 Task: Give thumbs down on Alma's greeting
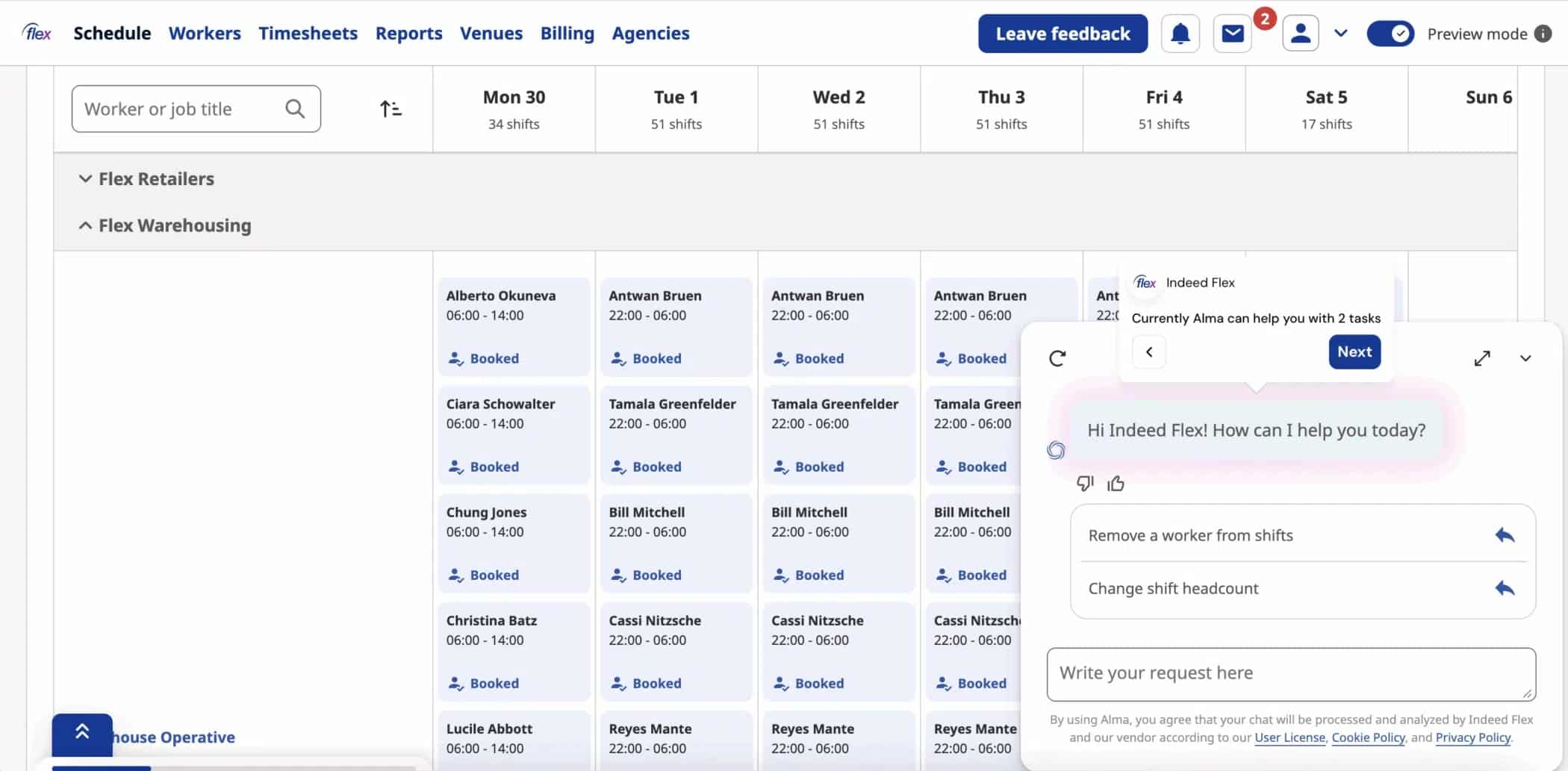pyautogui.click(x=1085, y=484)
